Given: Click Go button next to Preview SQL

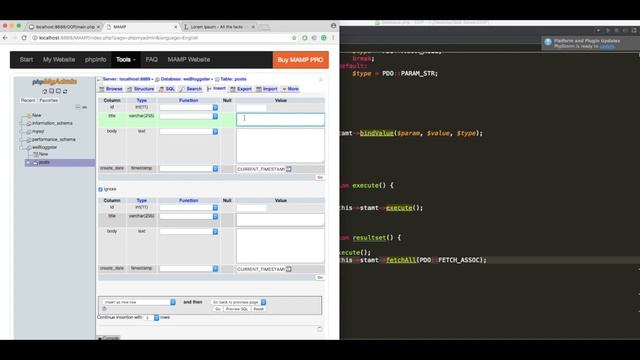Looking at the screenshot, I should 218,309.
